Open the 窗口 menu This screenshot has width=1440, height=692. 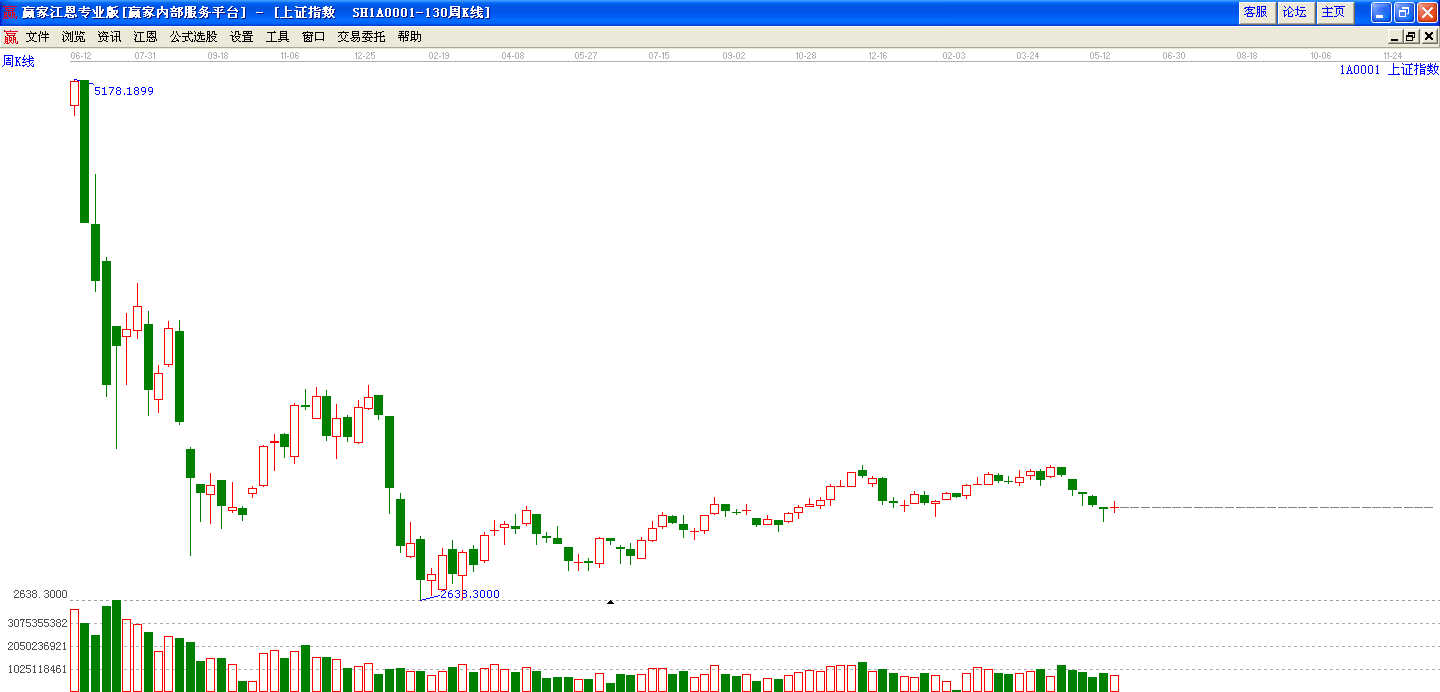point(313,37)
